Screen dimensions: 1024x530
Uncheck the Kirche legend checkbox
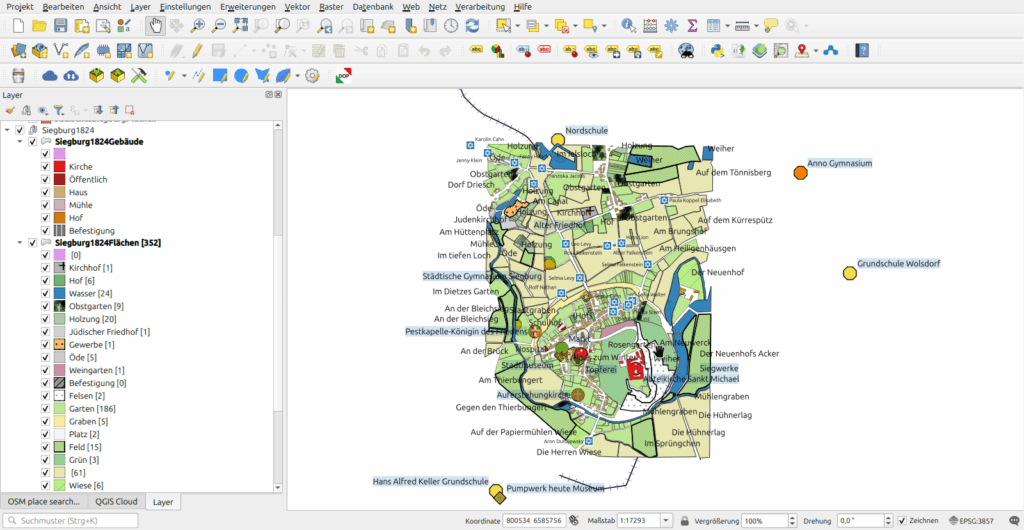coord(45,167)
